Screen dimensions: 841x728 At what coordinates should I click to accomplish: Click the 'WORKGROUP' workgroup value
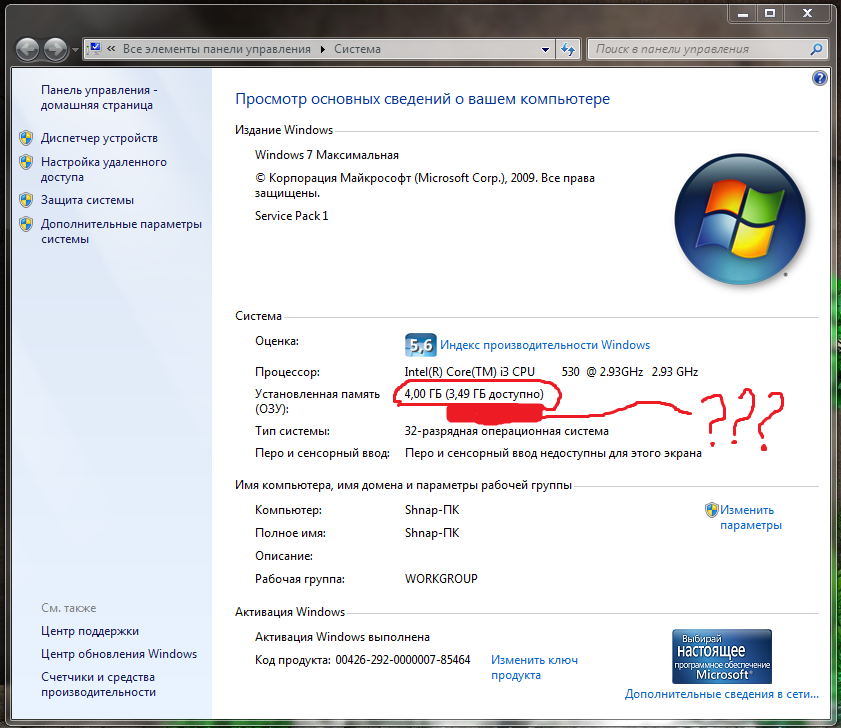click(x=441, y=579)
